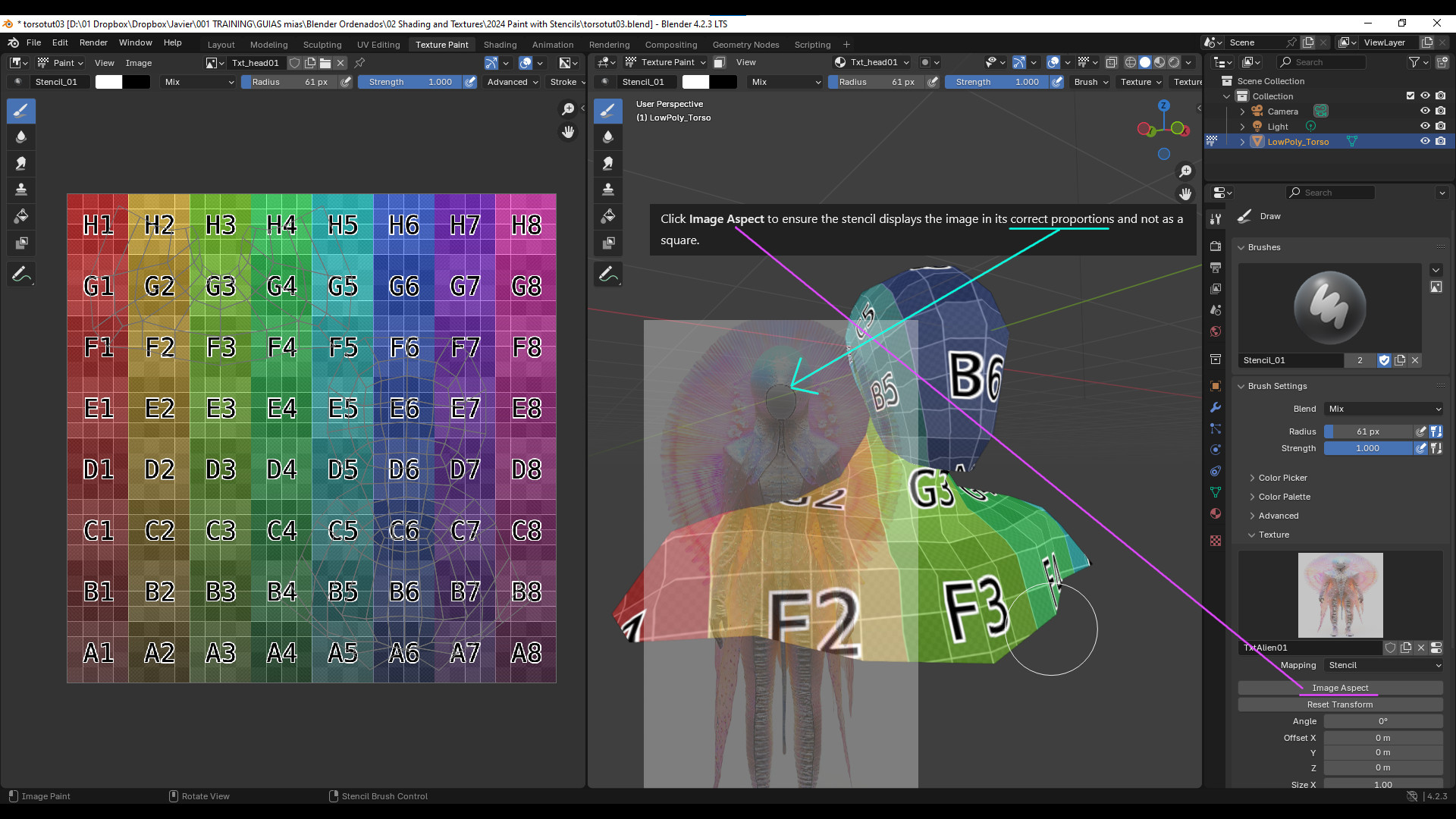
Task: Select the Smear tool in the image editor
Action: 21,164
